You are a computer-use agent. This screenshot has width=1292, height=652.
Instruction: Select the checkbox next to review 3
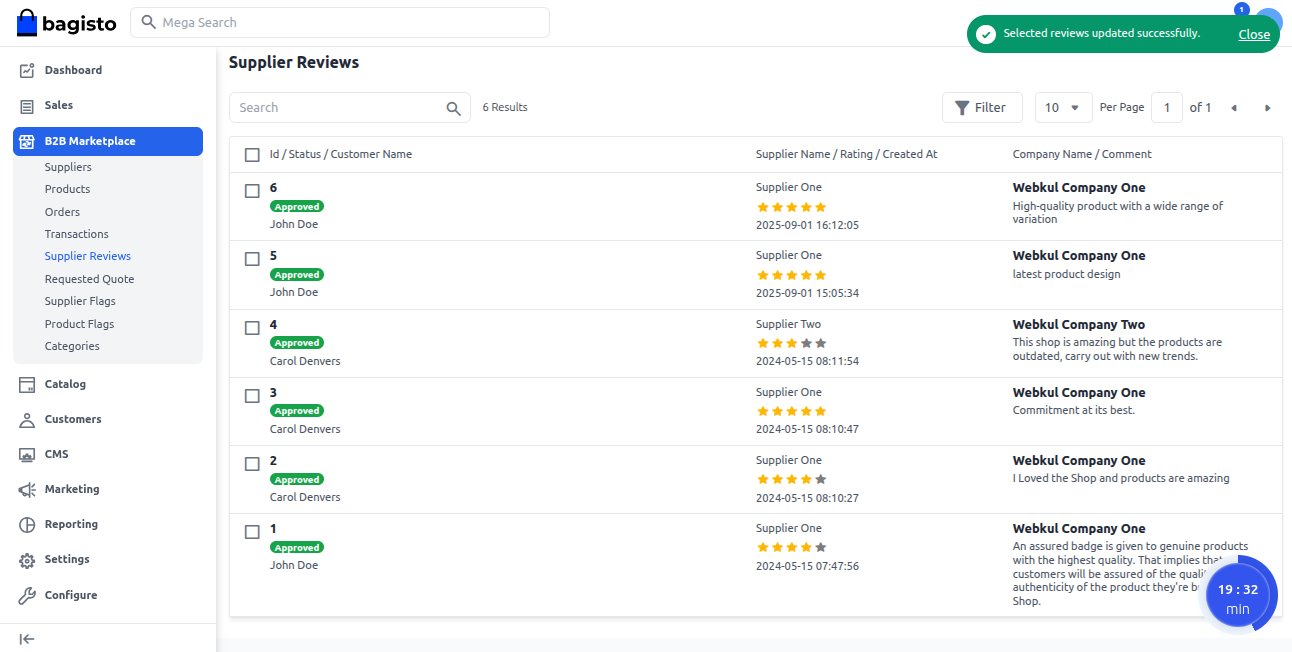coord(252,395)
